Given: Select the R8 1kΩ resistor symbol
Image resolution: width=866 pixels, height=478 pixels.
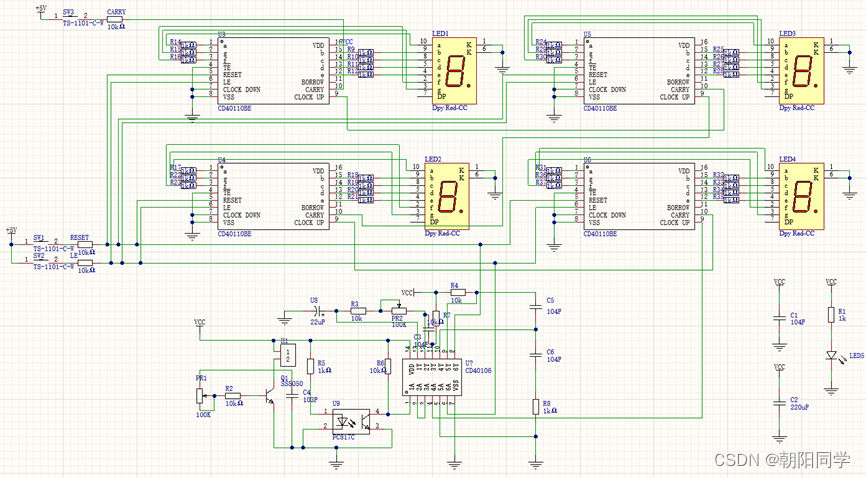Looking at the screenshot, I should click(535, 407).
